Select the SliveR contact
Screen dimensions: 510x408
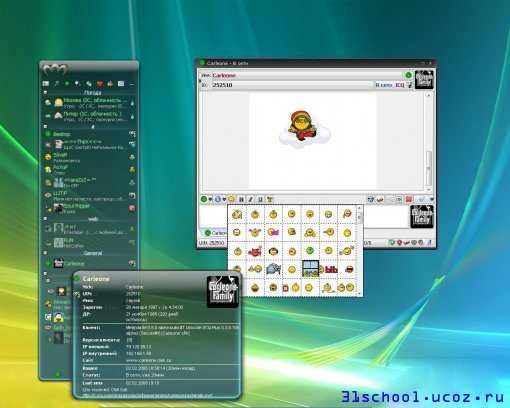point(90,157)
